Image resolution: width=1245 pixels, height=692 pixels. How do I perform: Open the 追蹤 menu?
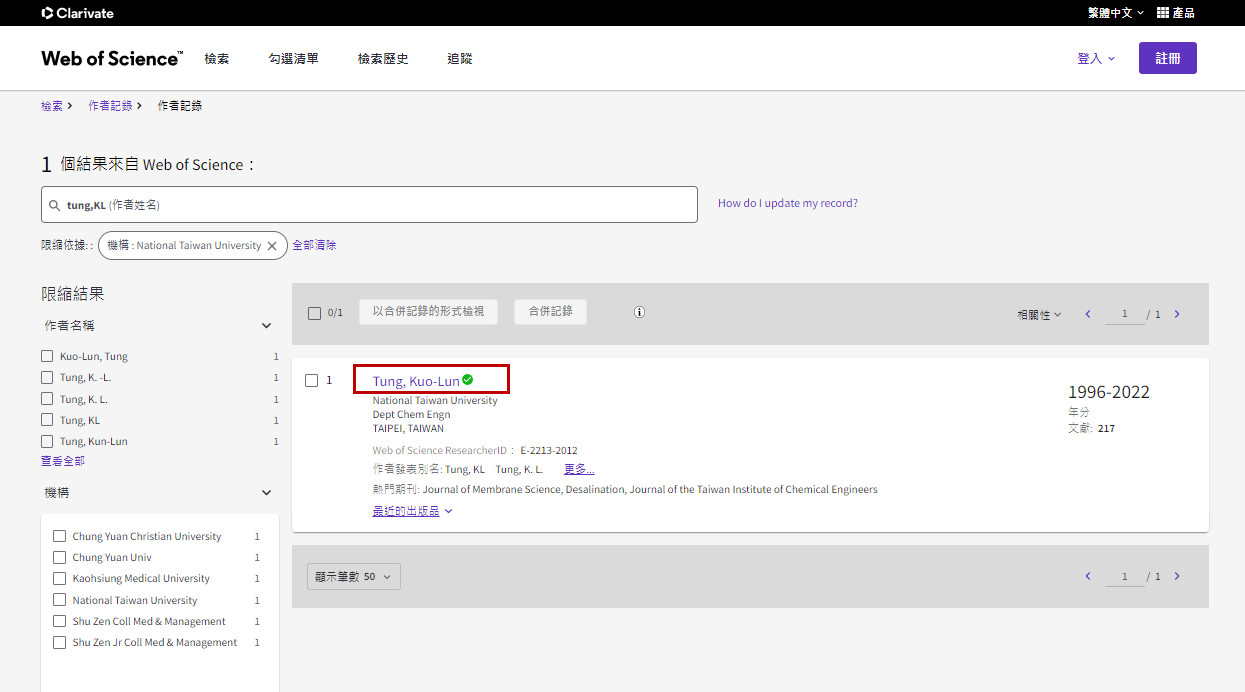[x=460, y=59]
